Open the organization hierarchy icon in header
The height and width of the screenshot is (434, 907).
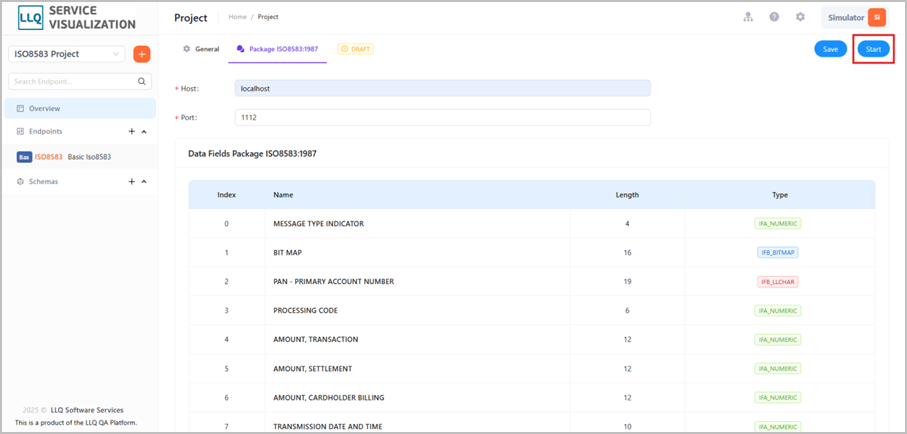coord(748,17)
